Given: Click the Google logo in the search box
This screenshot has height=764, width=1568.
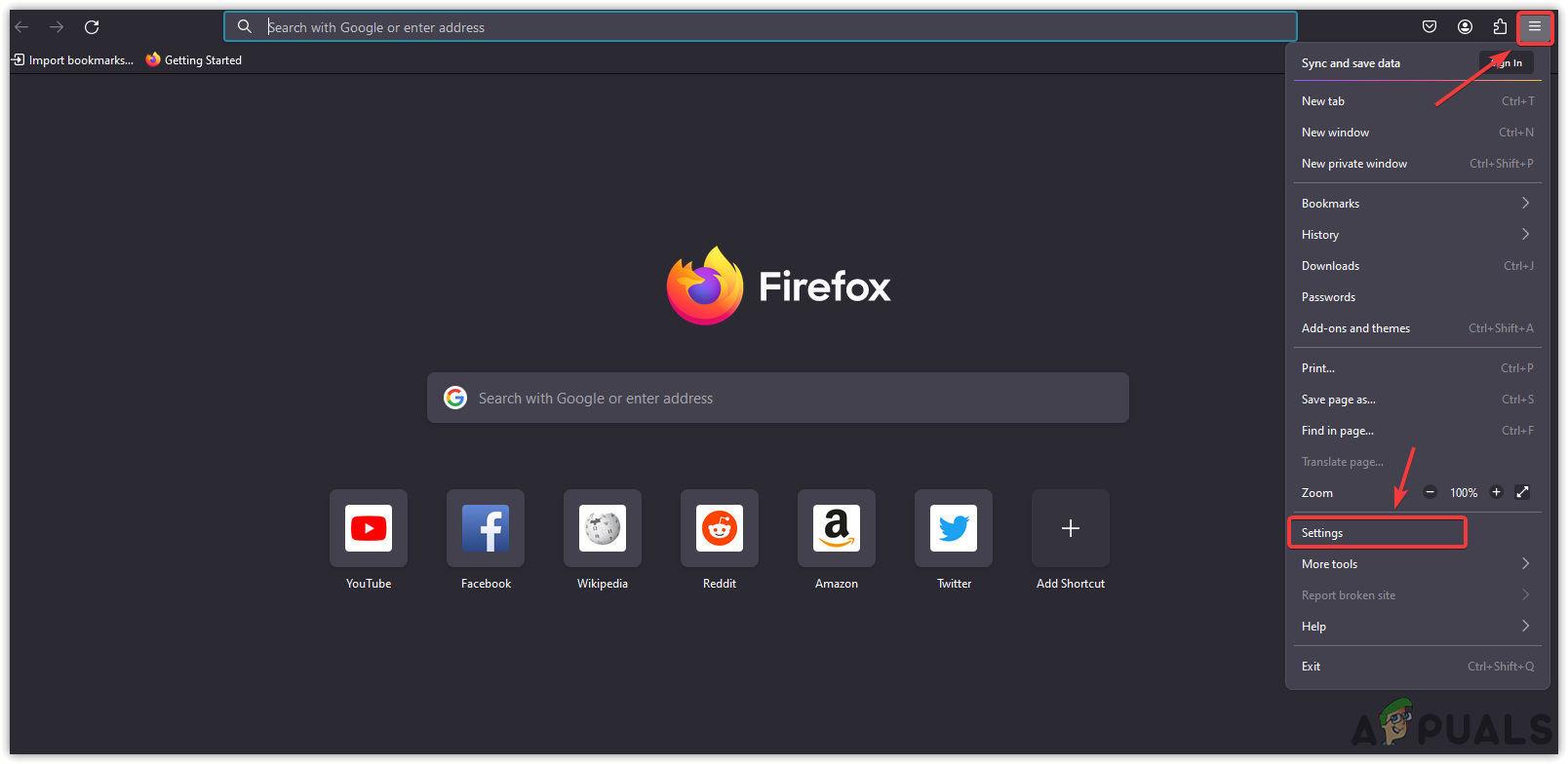Looking at the screenshot, I should 455,398.
